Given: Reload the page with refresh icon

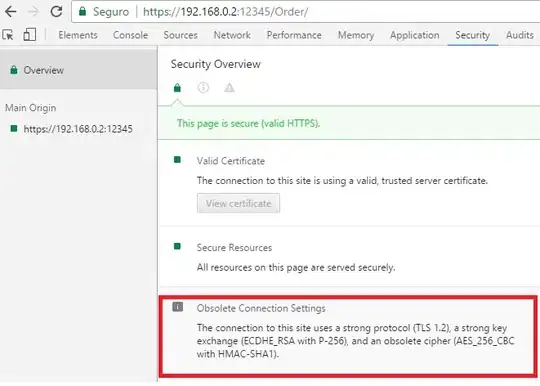Looking at the screenshot, I should tap(56, 11).
